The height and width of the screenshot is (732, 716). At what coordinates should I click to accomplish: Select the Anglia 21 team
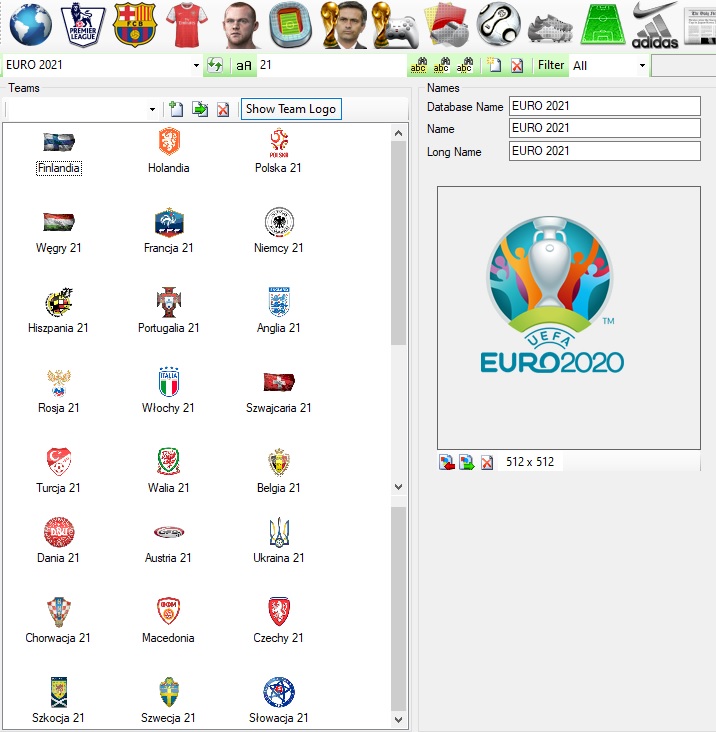click(279, 310)
